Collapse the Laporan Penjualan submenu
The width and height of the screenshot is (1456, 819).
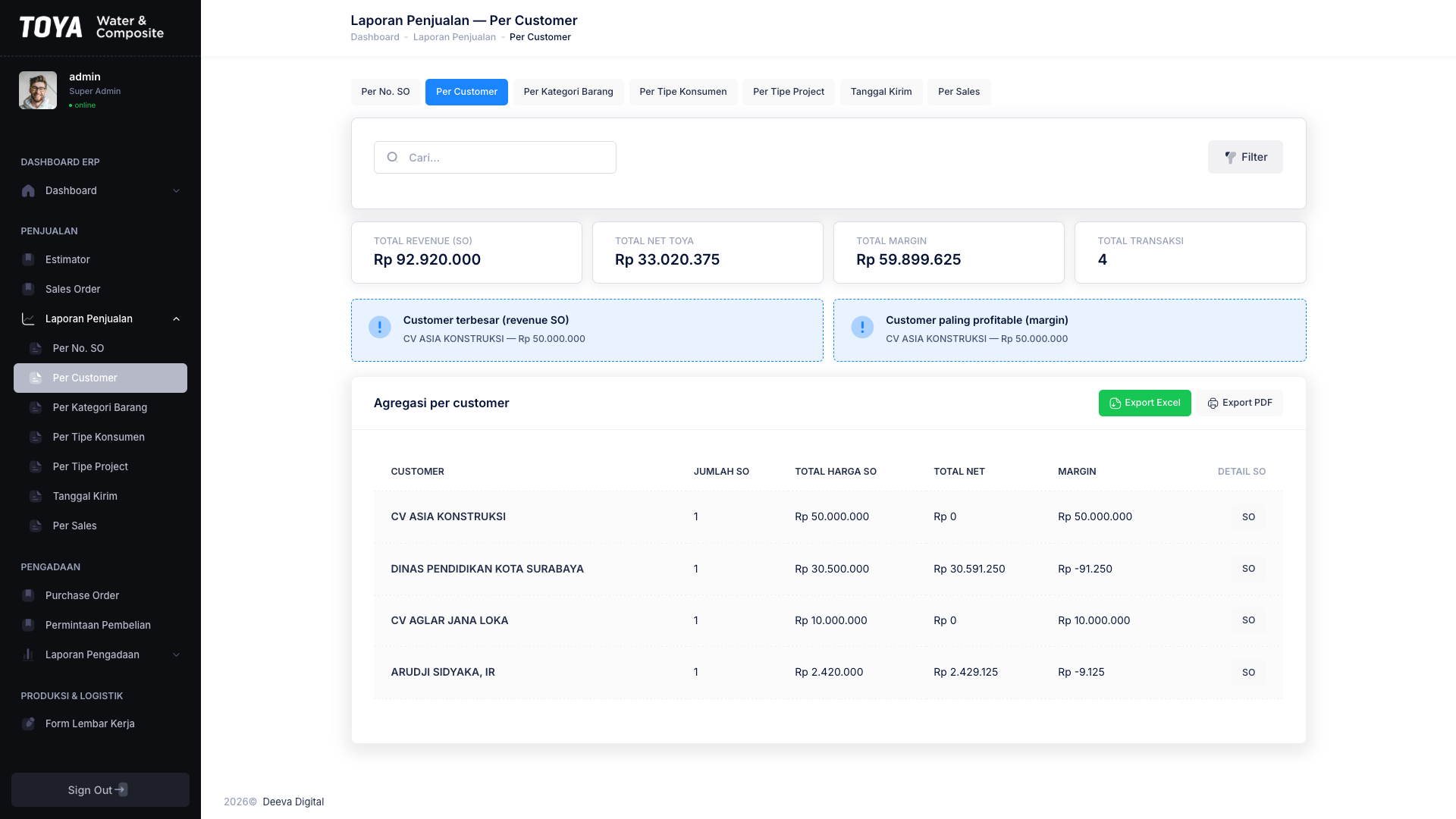(x=176, y=319)
